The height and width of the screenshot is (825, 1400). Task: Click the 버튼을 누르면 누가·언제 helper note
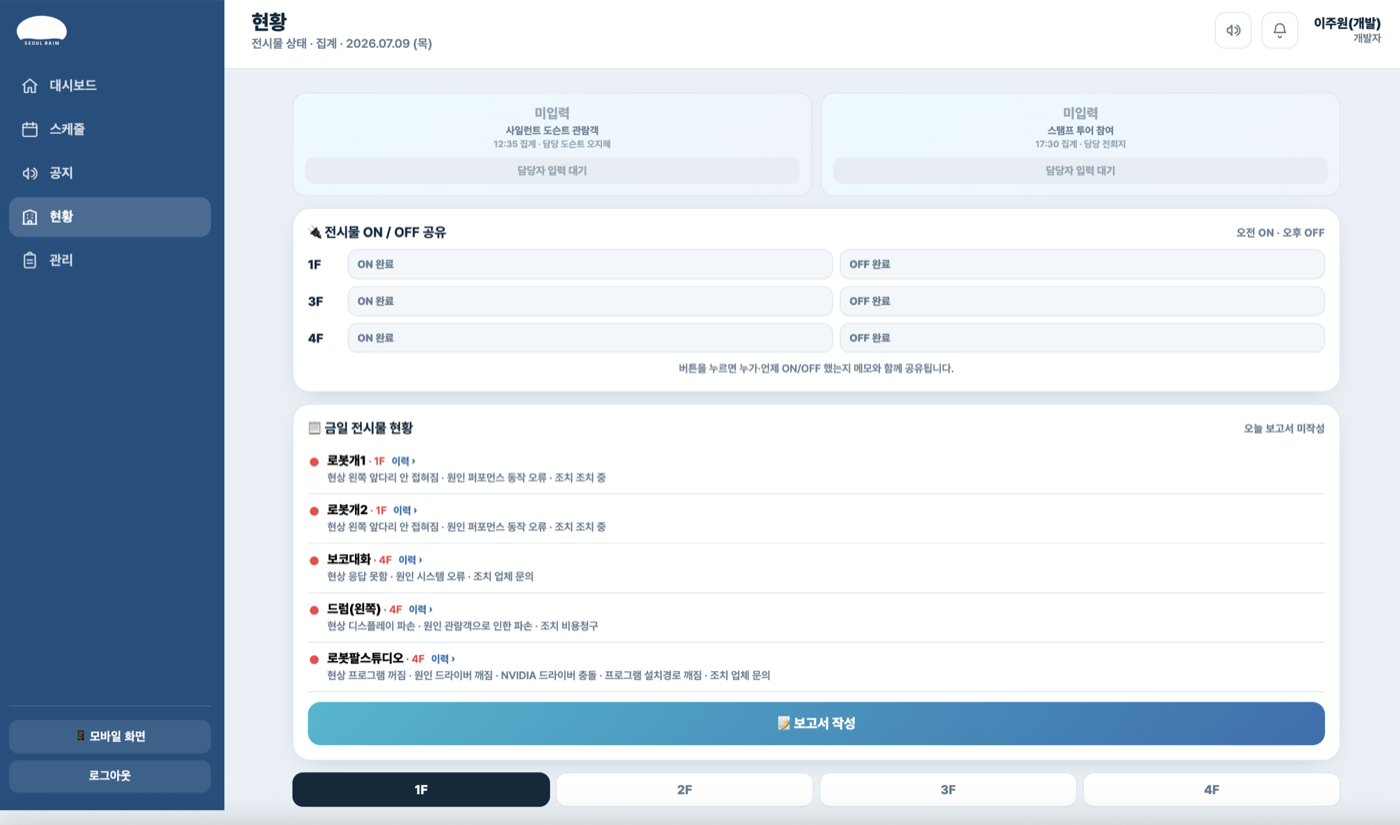pyautogui.click(x=816, y=369)
